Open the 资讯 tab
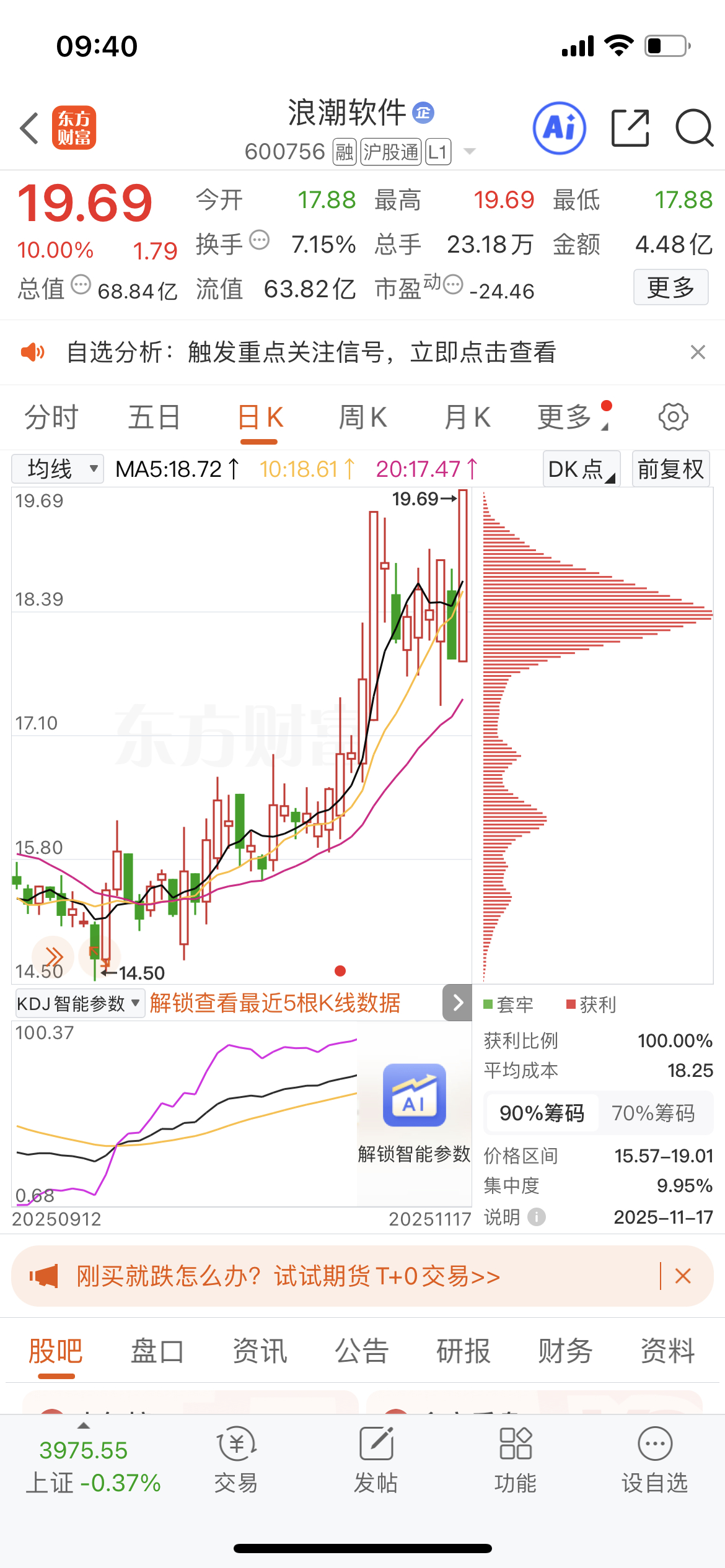 [260, 1351]
